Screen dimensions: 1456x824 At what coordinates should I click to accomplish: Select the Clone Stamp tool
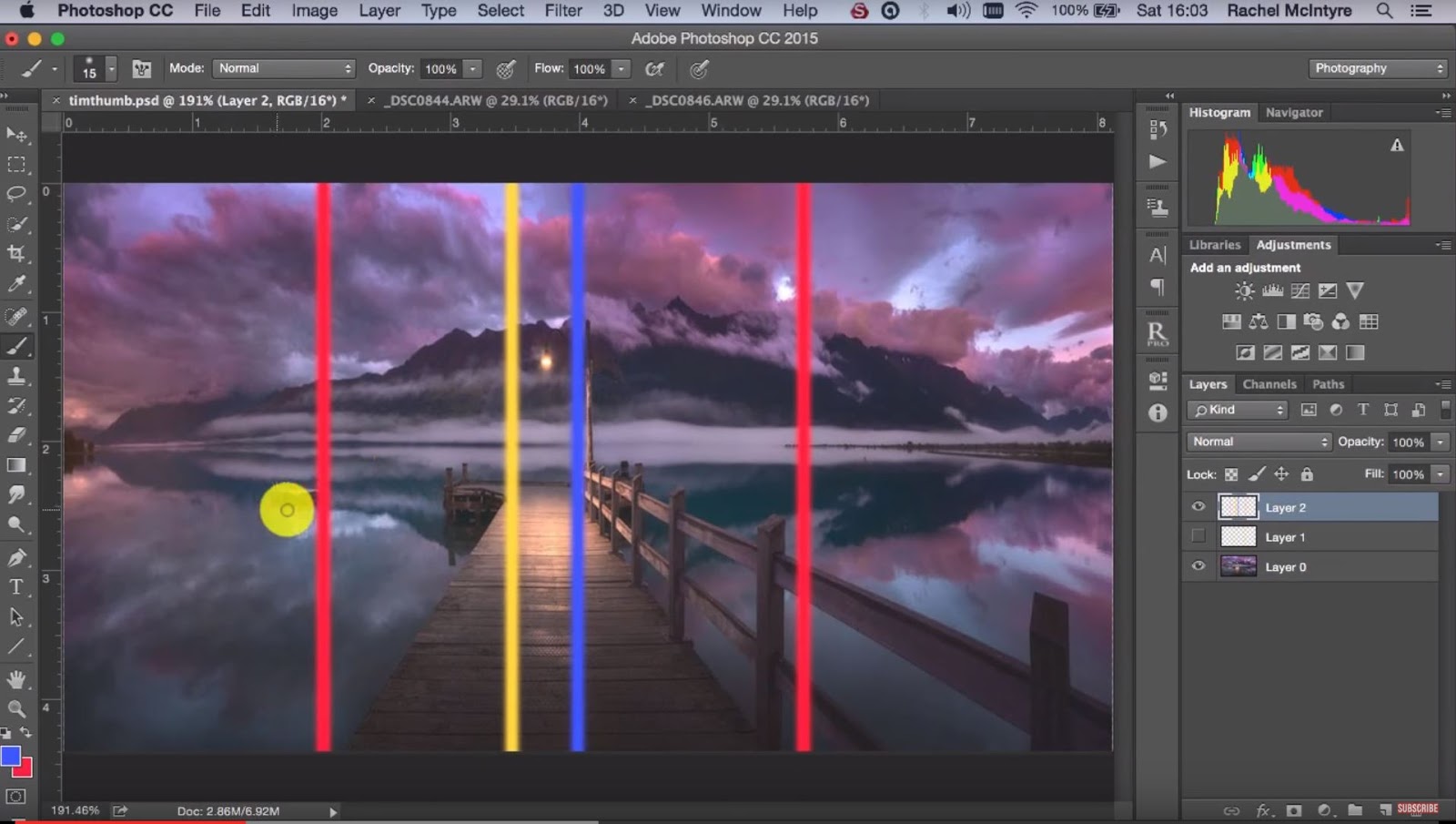pos(16,376)
